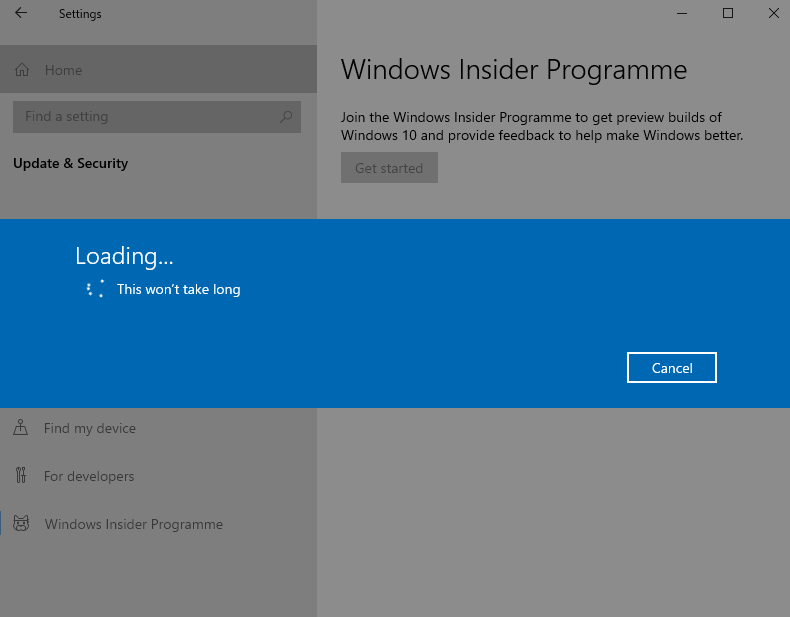
Task: Click the Windows Insider cat icon
Action: 21,524
